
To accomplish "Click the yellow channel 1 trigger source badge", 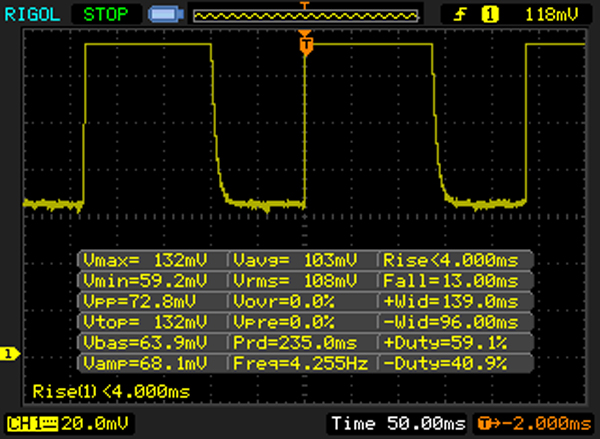I will click(x=490, y=15).
